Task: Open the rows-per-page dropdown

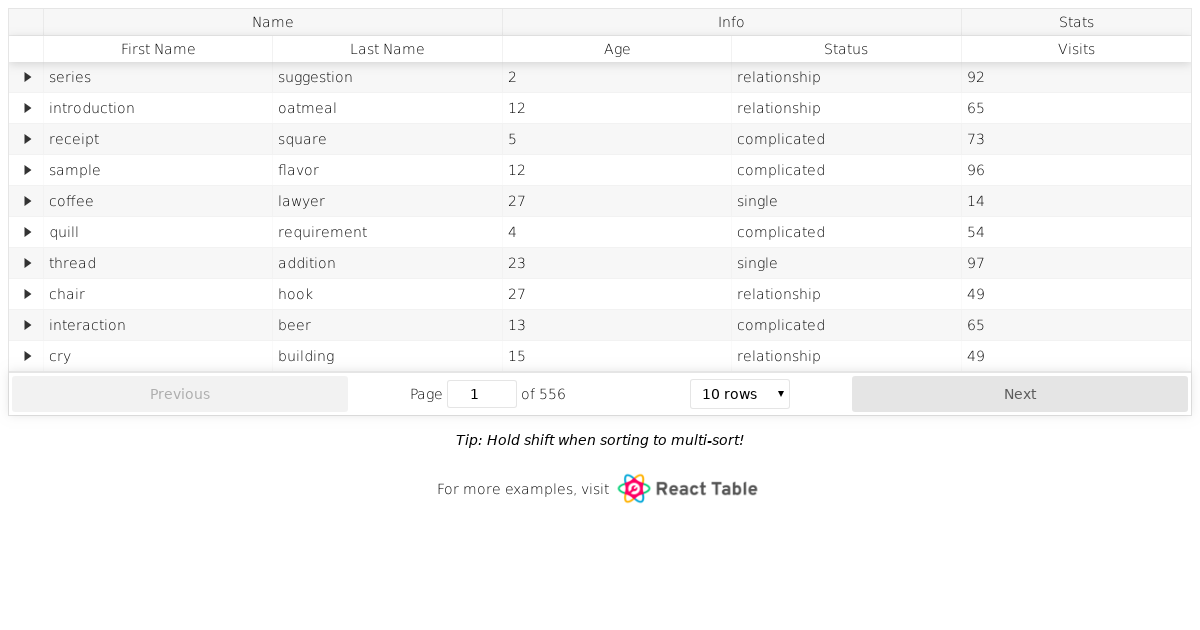Action: coord(739,393)
